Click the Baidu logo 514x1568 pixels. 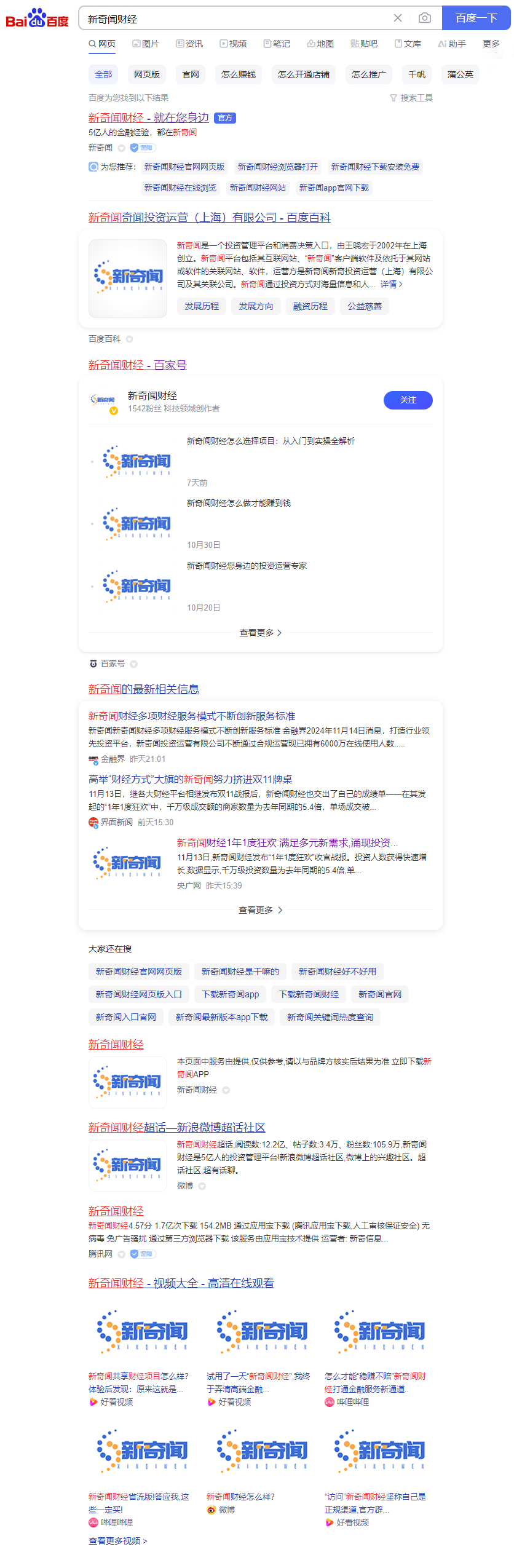point(37,18)
